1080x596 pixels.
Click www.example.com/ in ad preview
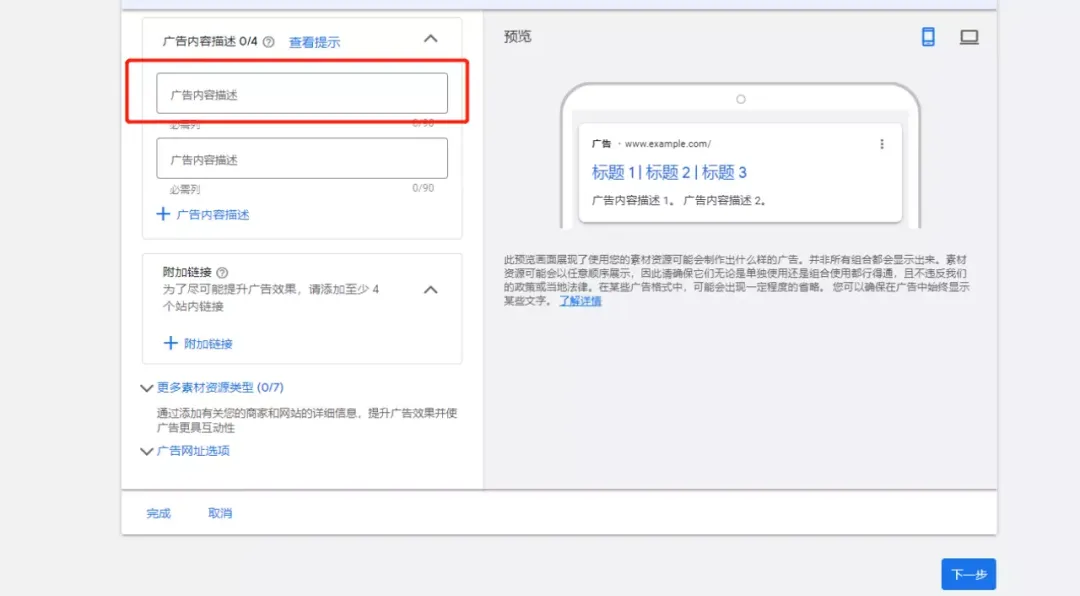click(667, 144)
